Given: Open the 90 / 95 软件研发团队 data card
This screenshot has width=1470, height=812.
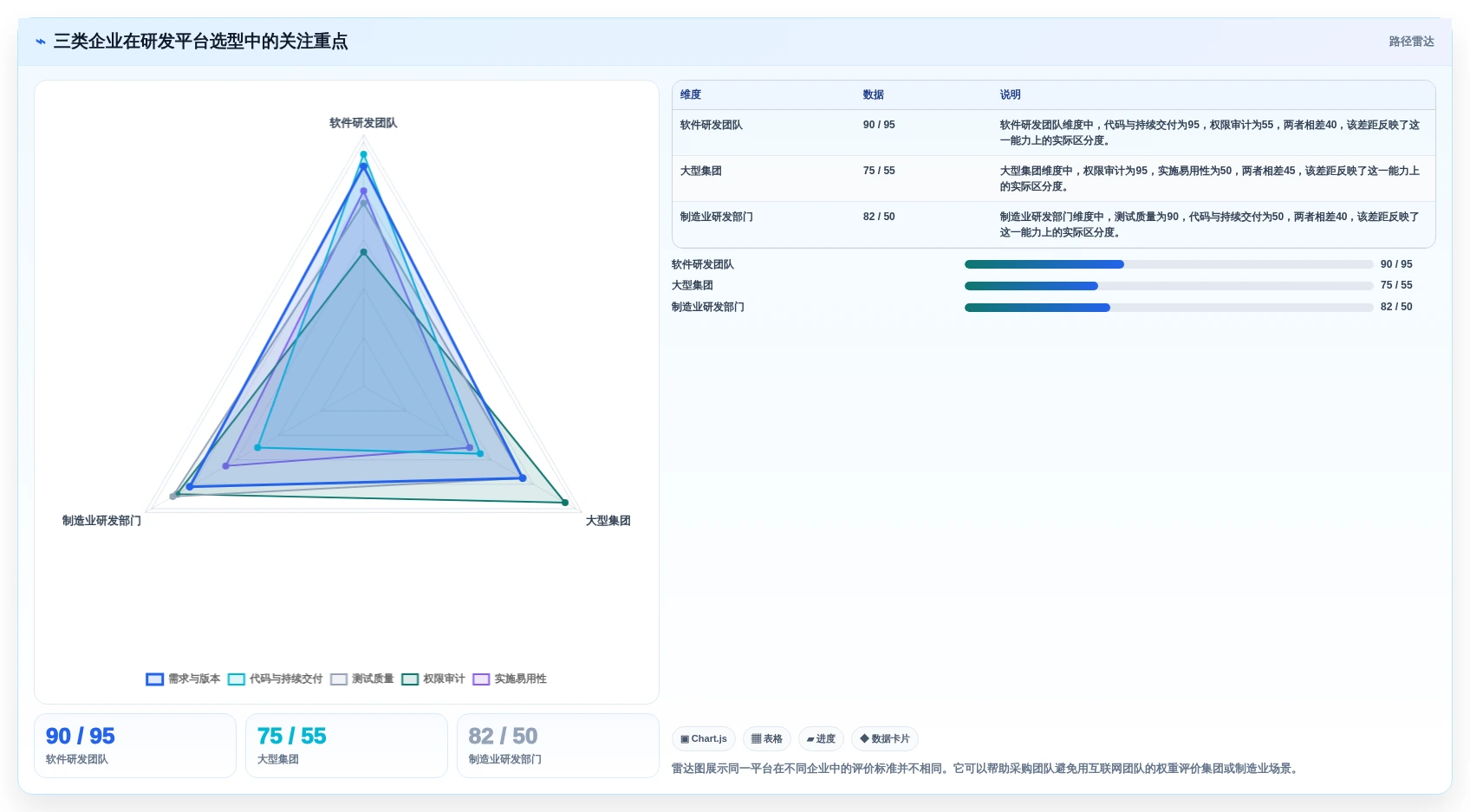Looking at the screenshot, I should pos(135,746).
